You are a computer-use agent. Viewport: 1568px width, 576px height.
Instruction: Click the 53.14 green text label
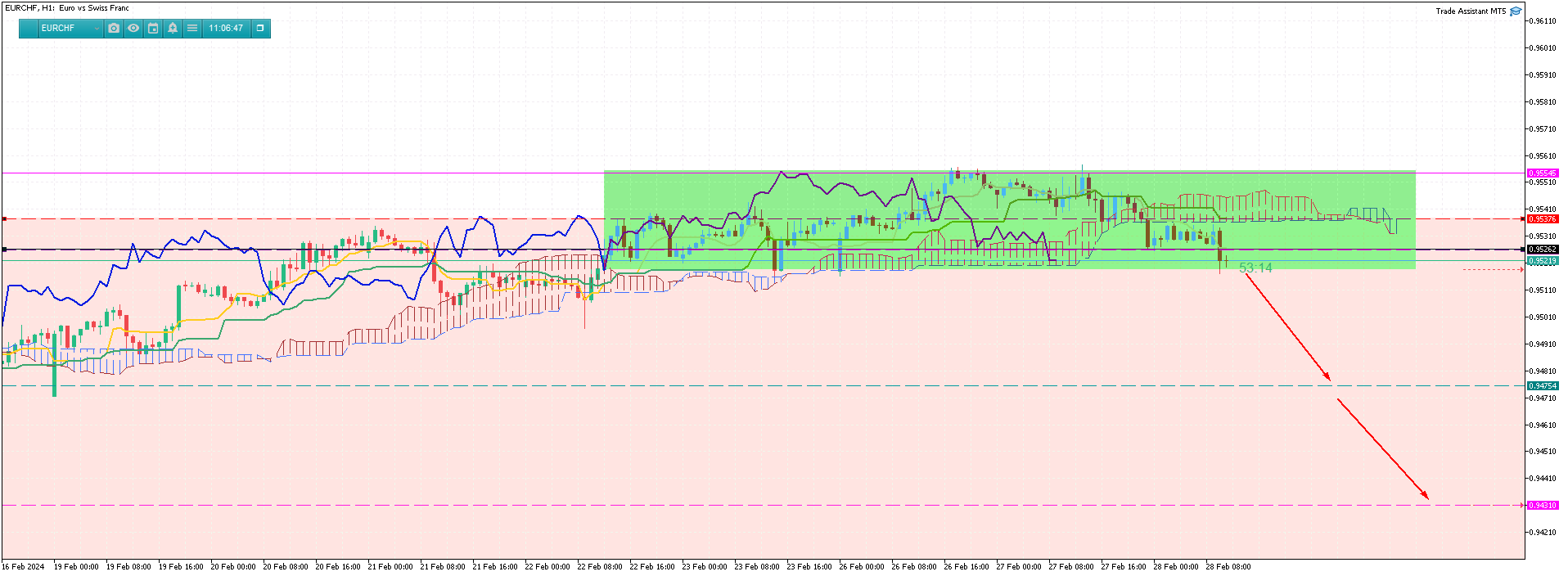[x=1255, y=268]
